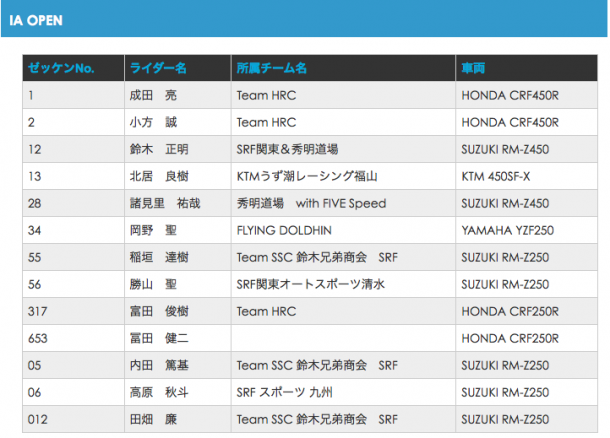
Task: Click the ライダー名 column header
Action: [x=158, y=68]
